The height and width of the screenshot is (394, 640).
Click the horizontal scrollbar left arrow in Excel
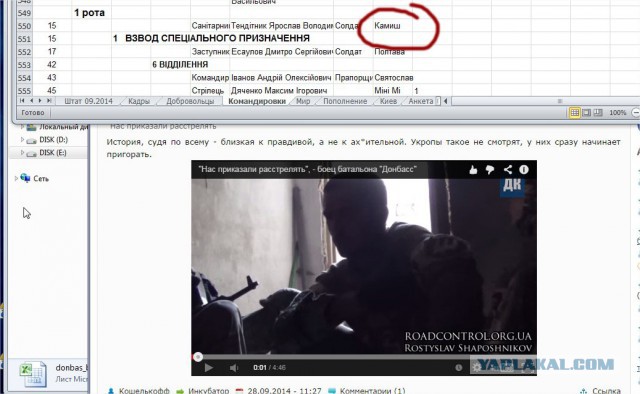(446, 101)
